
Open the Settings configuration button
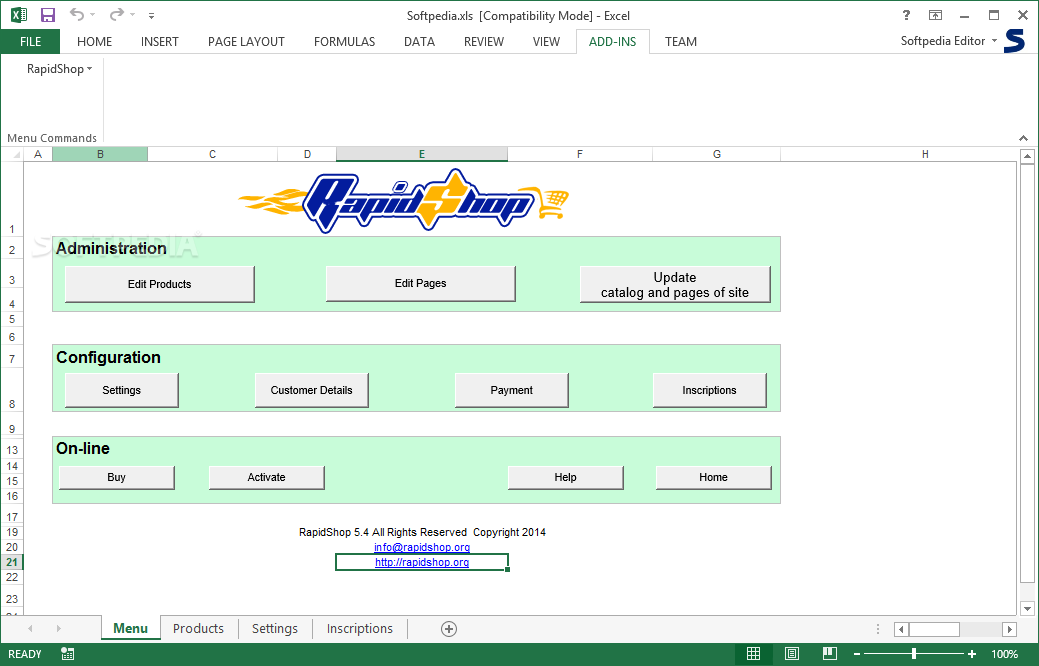pos(121,390)
